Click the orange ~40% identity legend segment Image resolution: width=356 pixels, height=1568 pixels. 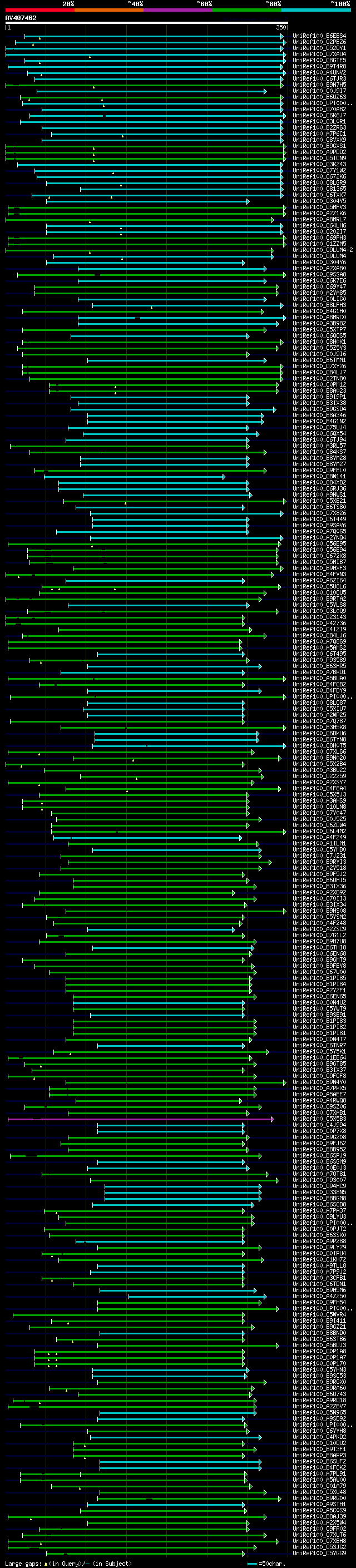point(109,10)
